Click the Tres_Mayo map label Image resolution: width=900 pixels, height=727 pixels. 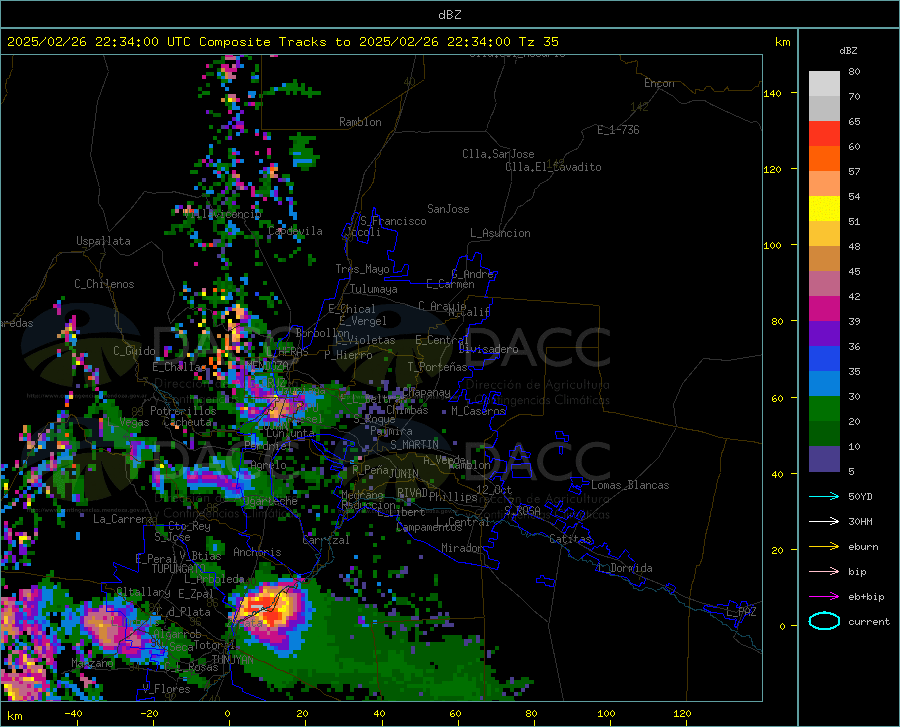click(x=362, y=269)
